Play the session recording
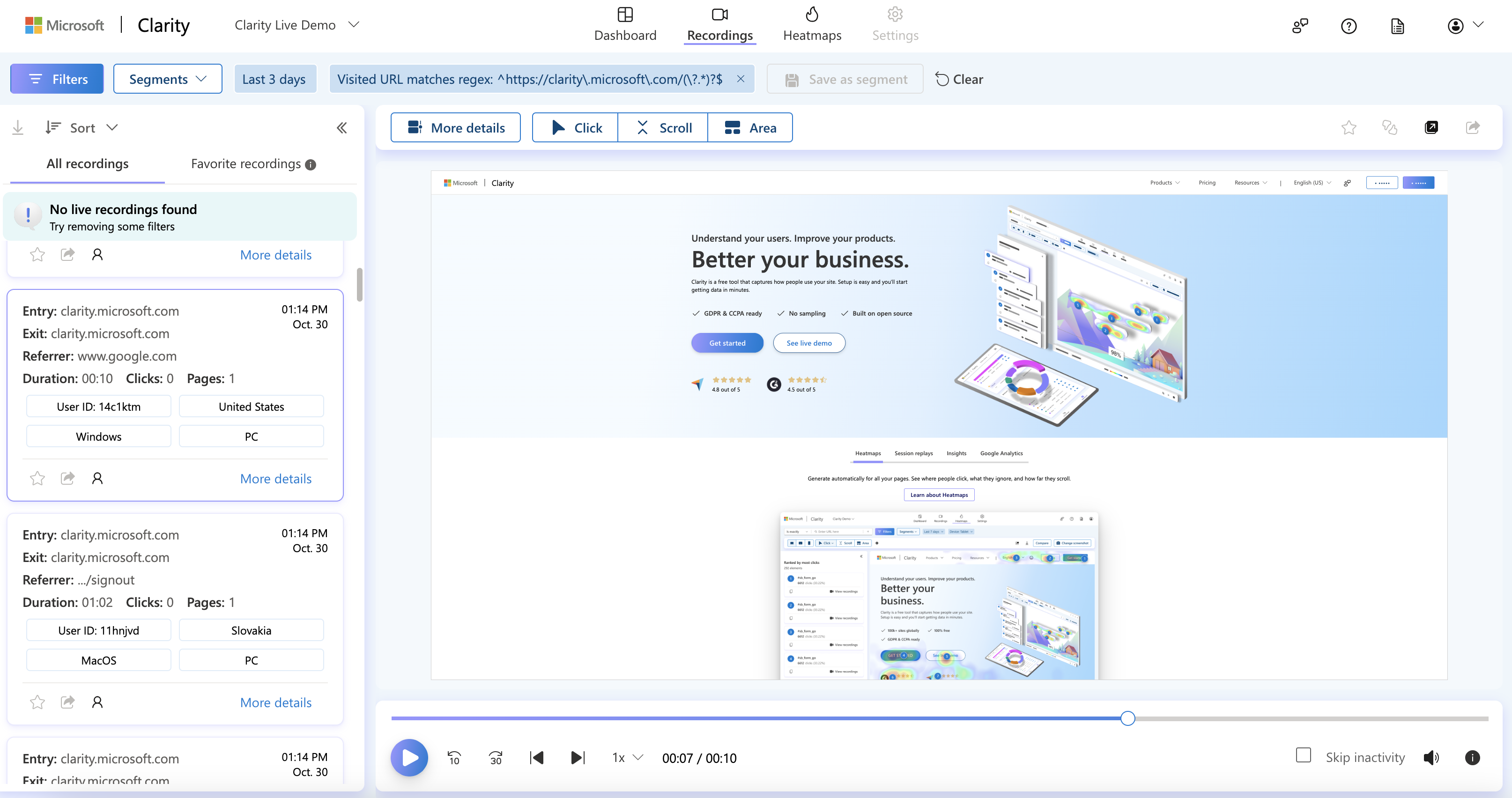Screen dimensions: 1512x798 tap(409, 758)
